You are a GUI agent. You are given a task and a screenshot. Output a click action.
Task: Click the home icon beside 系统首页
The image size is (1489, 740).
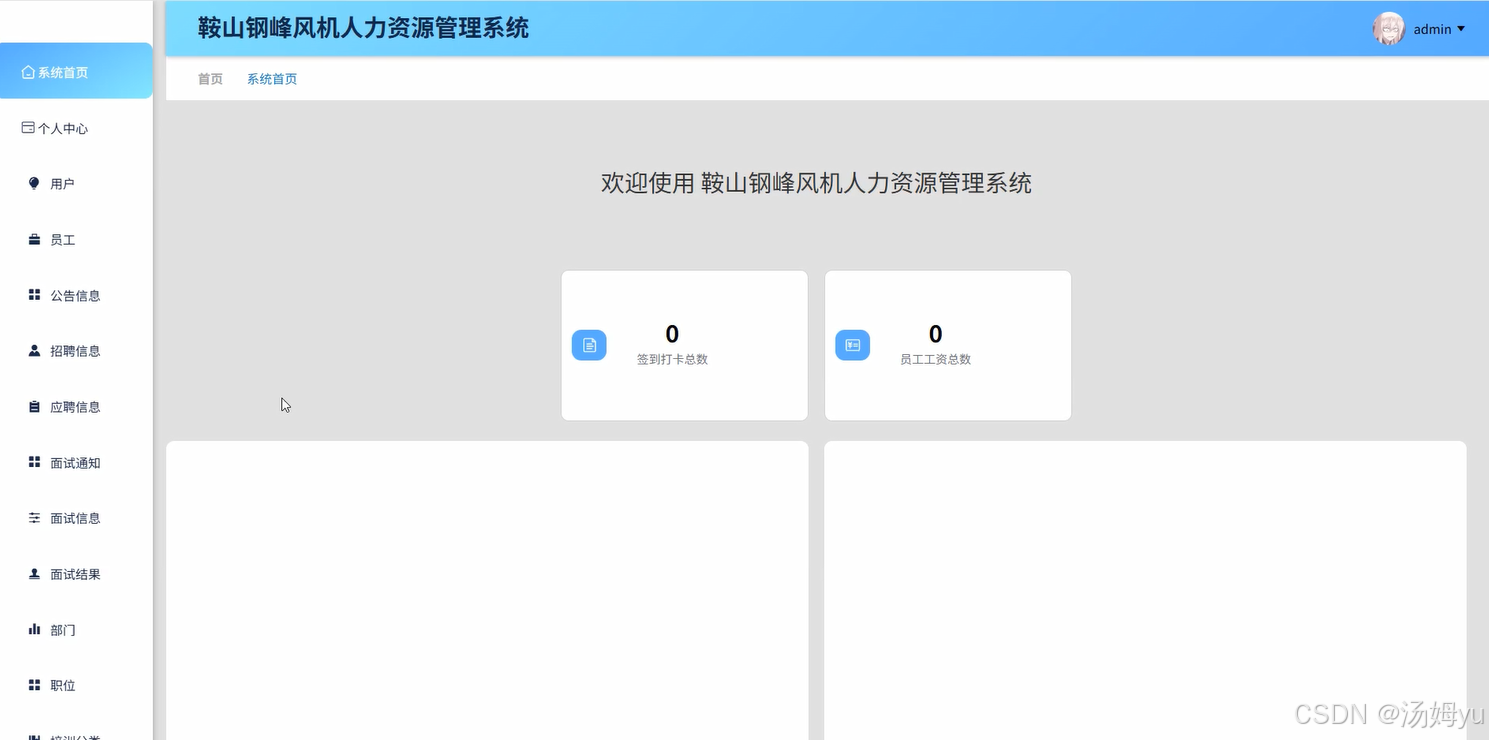click(x=28, y=72)
